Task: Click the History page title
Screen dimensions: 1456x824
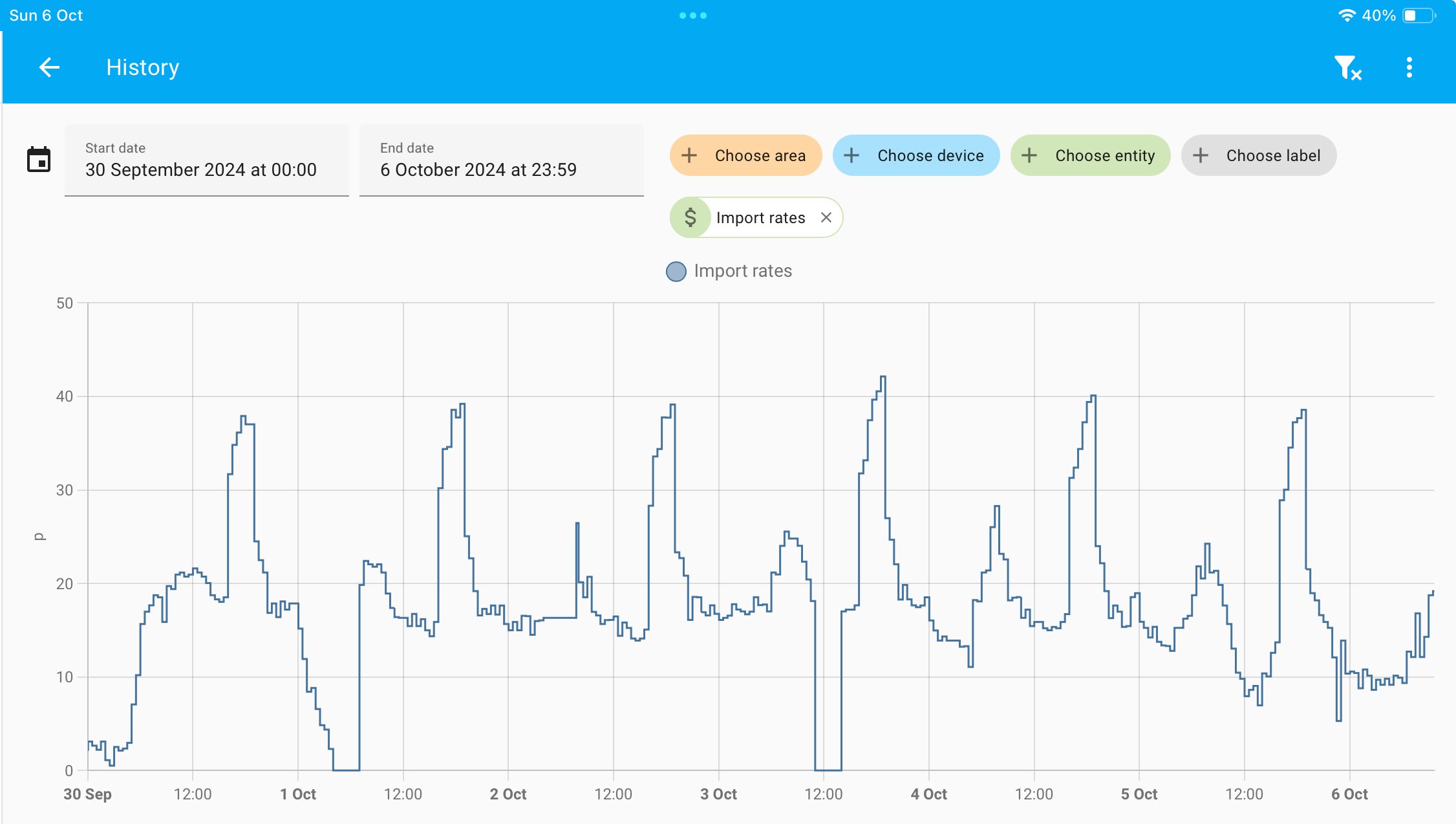Action: point(142,67)
